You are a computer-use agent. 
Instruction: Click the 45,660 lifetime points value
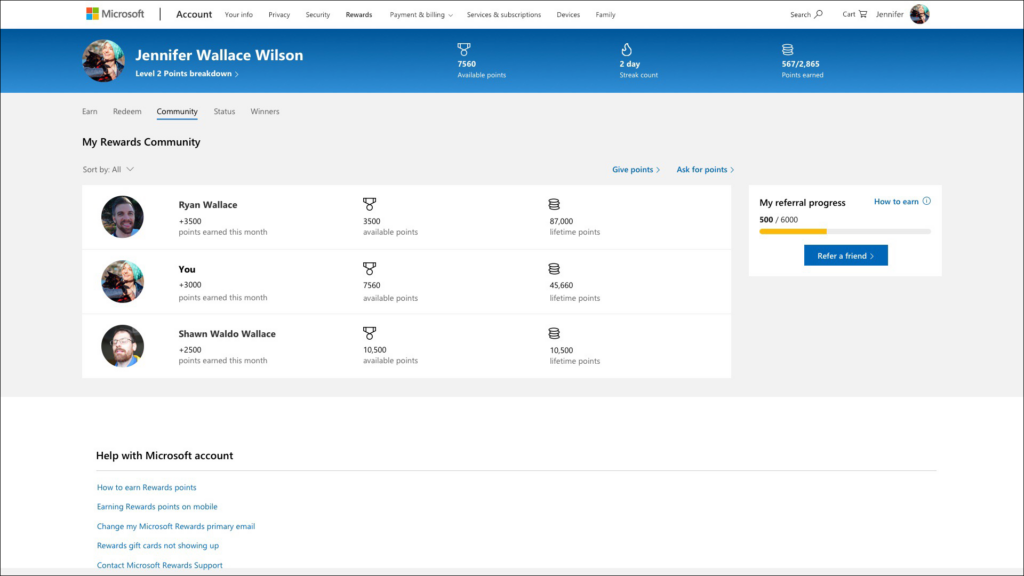pyautogui.click(x=561, y=285)
